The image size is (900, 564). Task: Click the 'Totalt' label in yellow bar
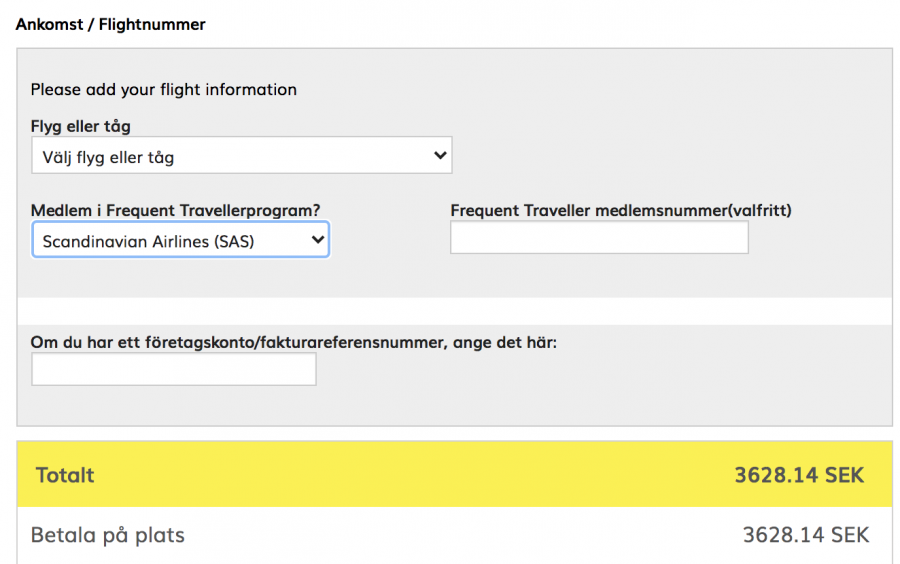click(x=65, y=475)
